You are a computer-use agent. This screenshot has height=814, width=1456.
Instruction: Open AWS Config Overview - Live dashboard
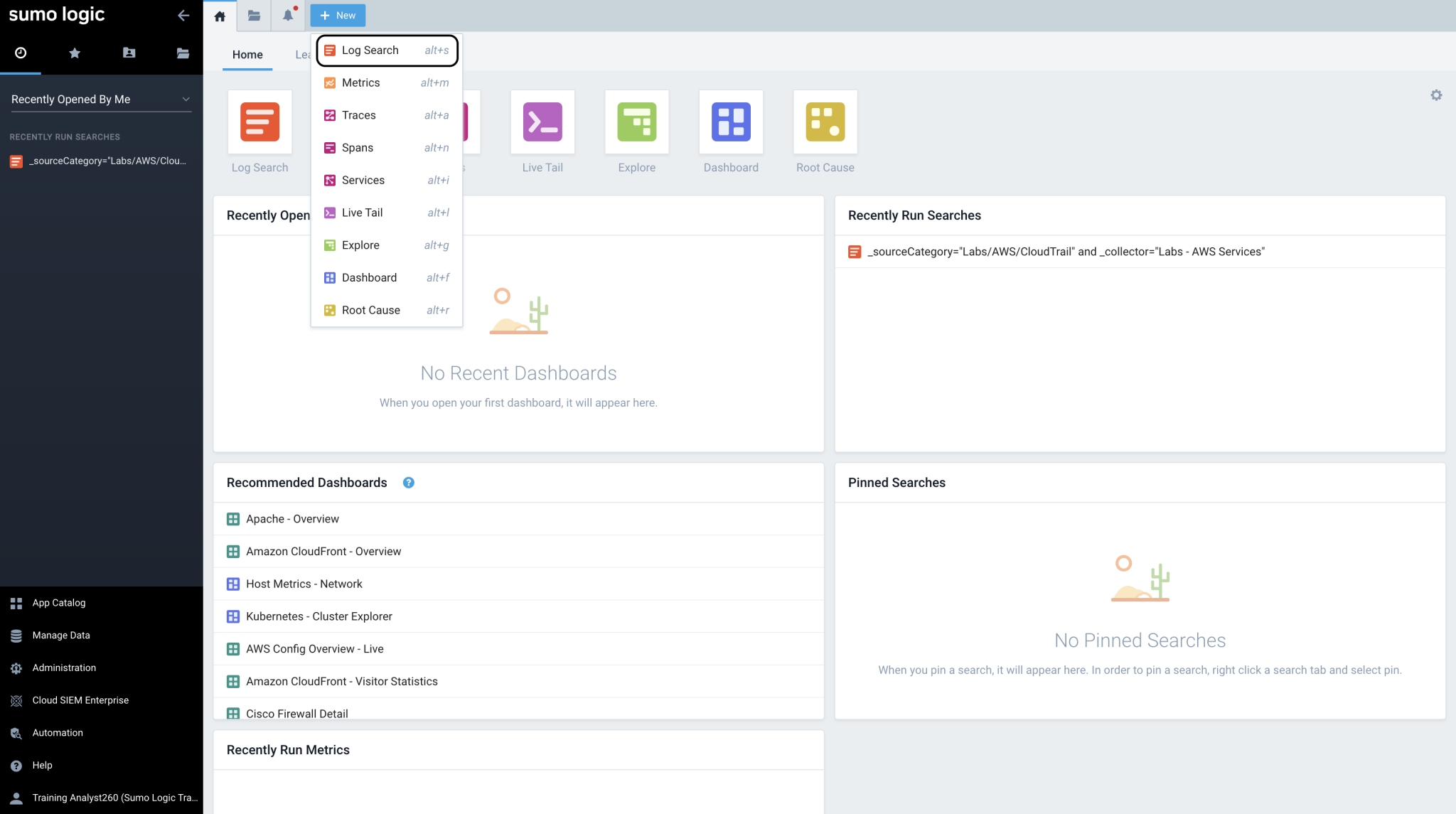click(518, 649)
